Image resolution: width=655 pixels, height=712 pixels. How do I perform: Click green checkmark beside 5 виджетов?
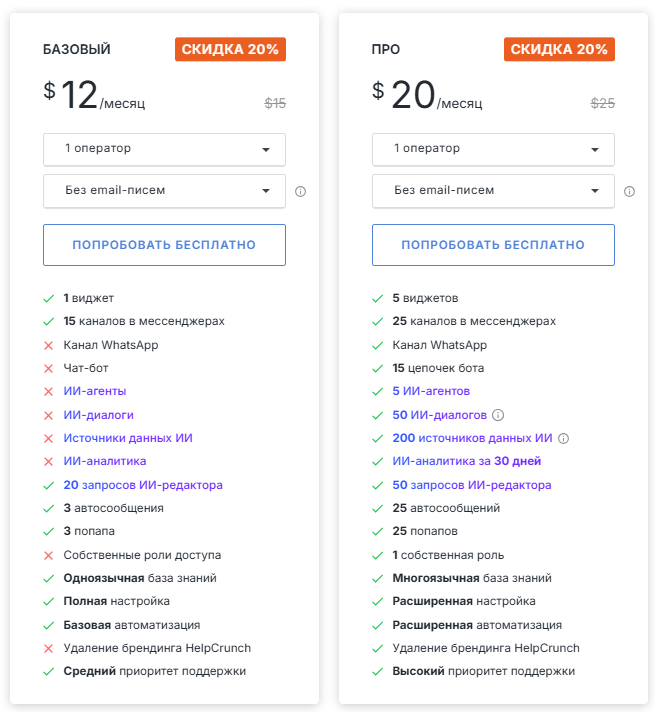pyautogui.click(x=377, y=298)
